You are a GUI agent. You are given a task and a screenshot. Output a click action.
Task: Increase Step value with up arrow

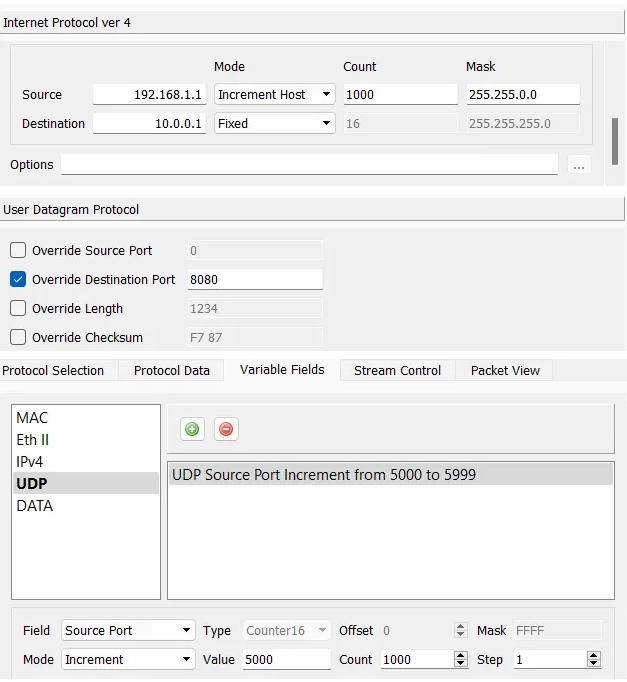tap(594, 655)
